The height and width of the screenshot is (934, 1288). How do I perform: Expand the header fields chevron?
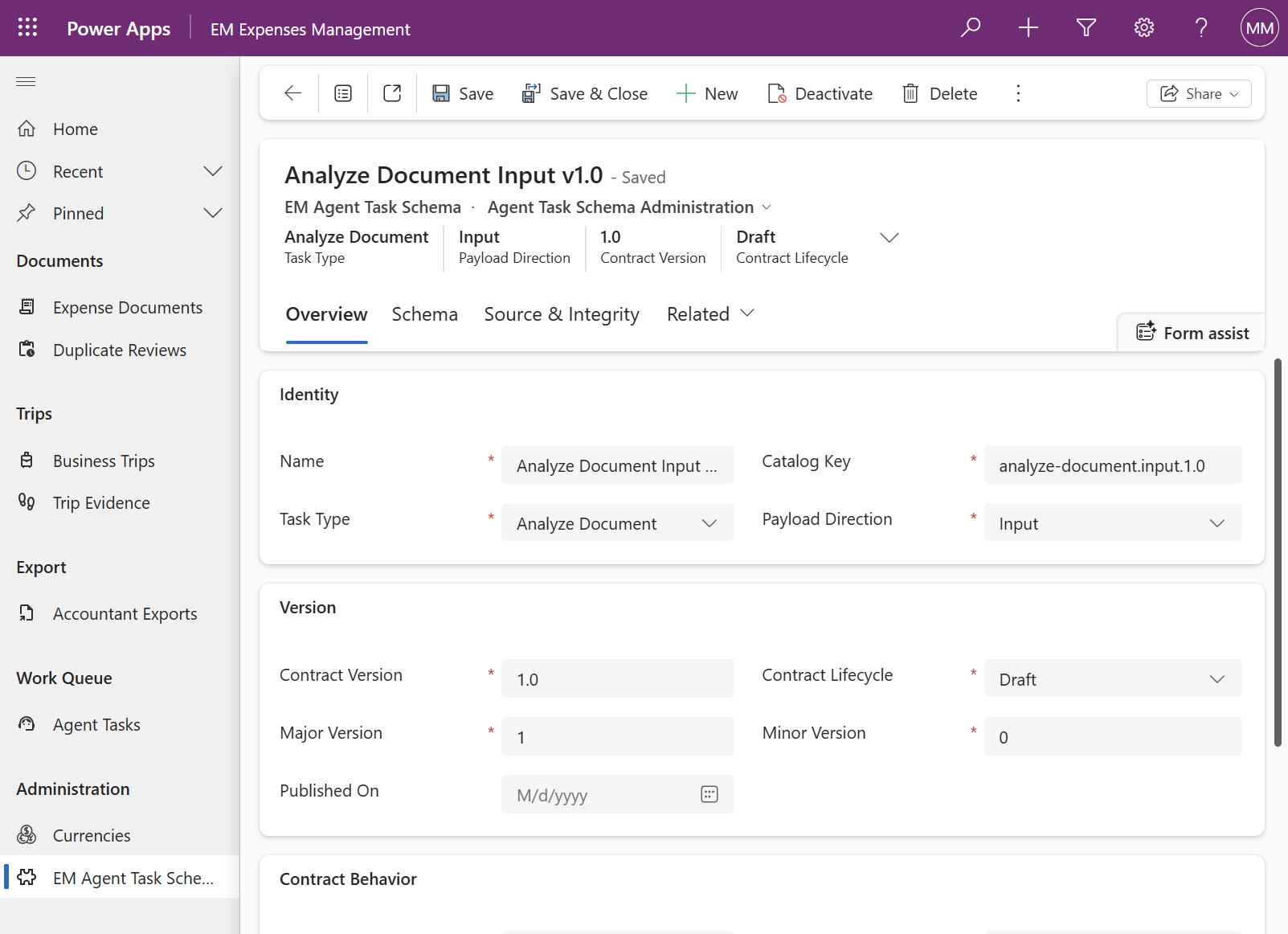pos(889,237)
